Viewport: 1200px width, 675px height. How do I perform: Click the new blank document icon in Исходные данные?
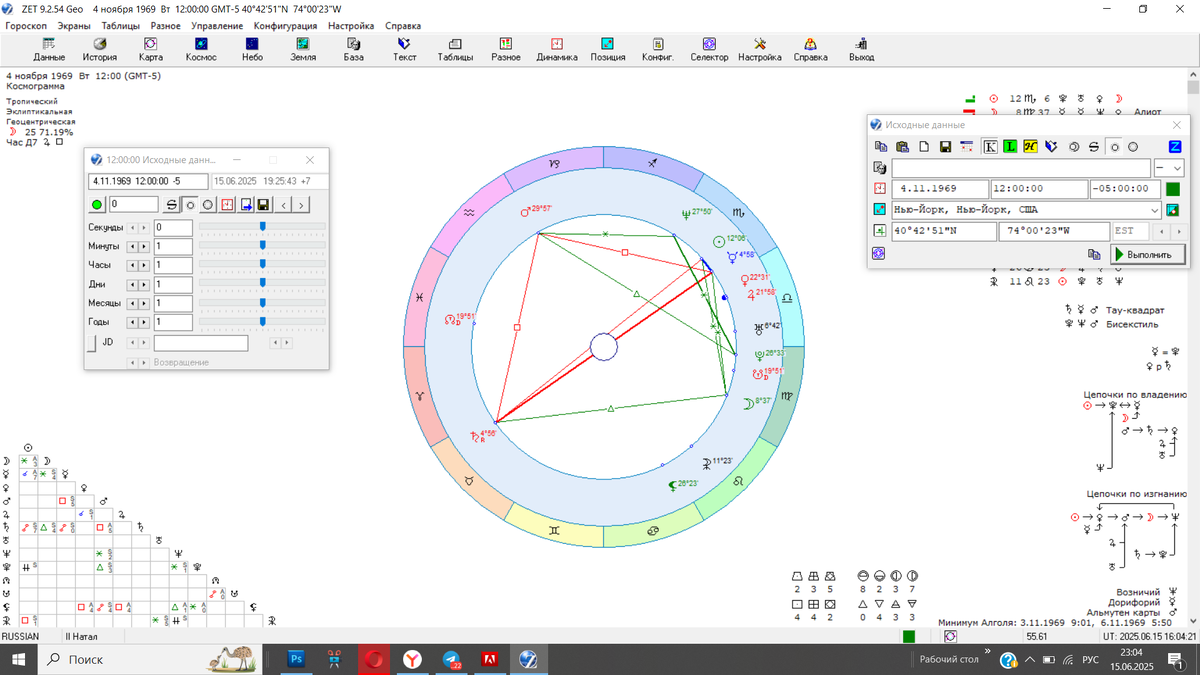[924, 147]
